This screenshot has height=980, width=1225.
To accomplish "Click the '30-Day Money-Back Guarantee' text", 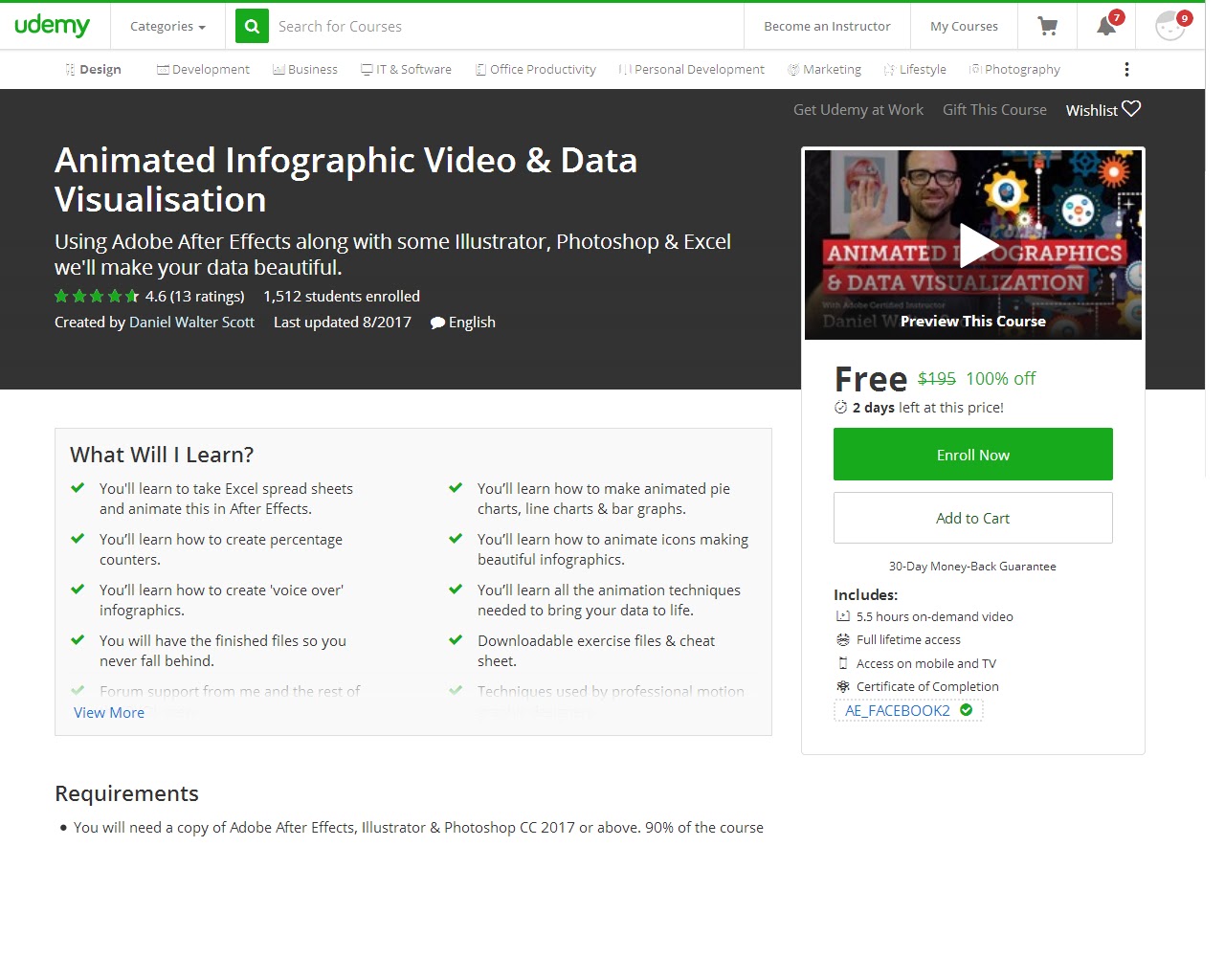I will [972, 567].
